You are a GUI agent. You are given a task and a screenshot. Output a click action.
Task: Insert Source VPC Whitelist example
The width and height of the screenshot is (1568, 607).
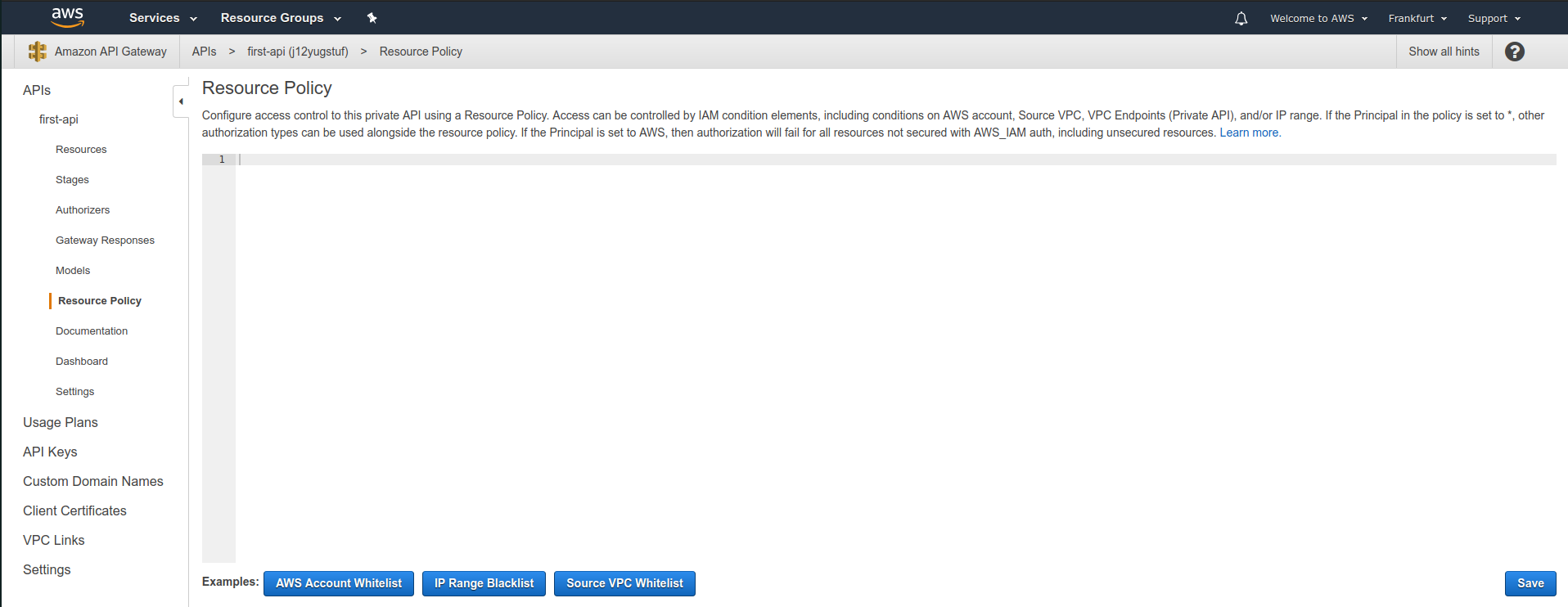[x=624, y=583]
